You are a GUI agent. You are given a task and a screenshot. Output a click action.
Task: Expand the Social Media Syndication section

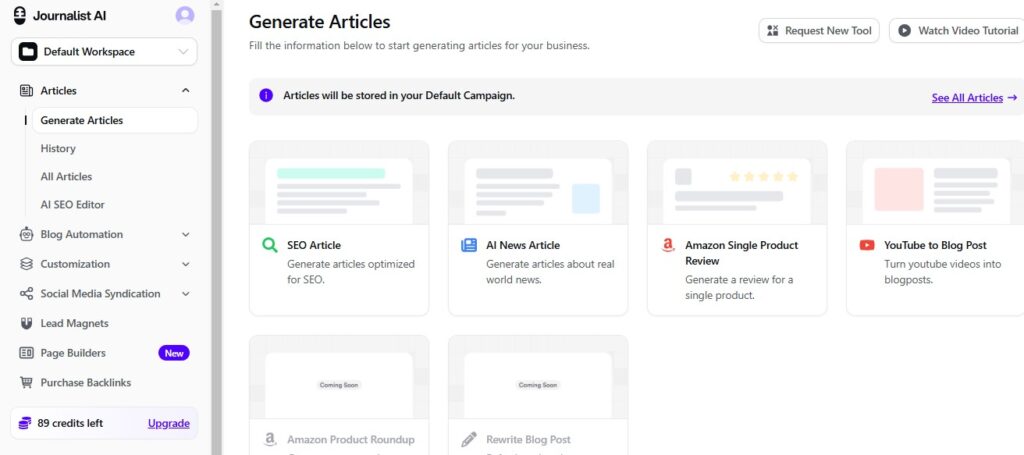185,294
